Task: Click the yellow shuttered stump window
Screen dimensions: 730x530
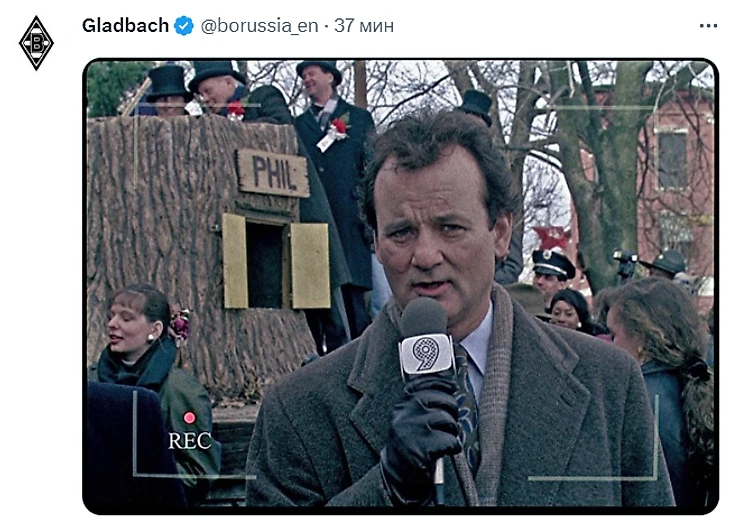Action: click(276, 262)
